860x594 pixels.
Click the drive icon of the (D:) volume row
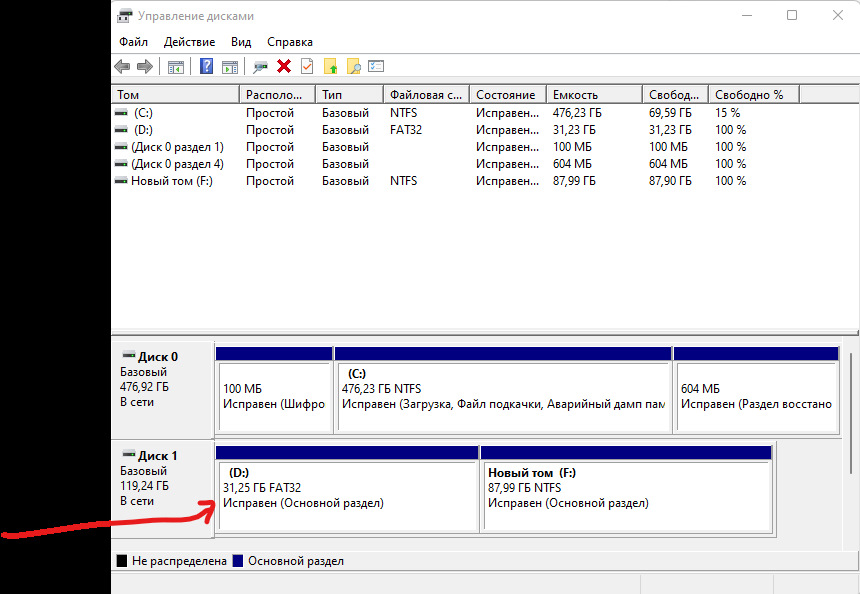coord(121,130)
